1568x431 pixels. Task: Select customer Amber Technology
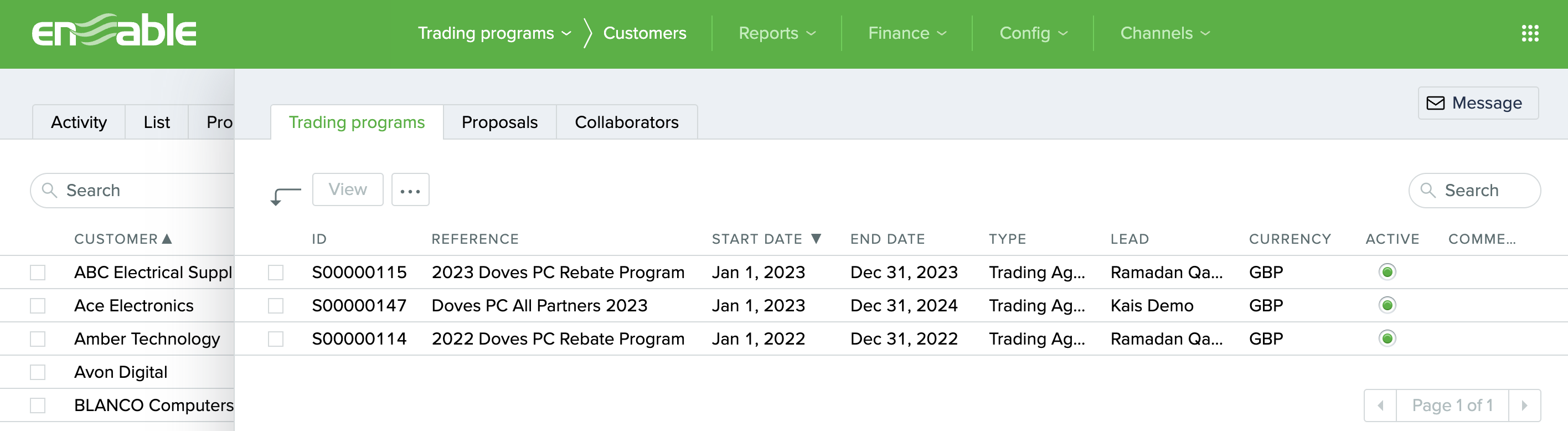tap(147, 339)
